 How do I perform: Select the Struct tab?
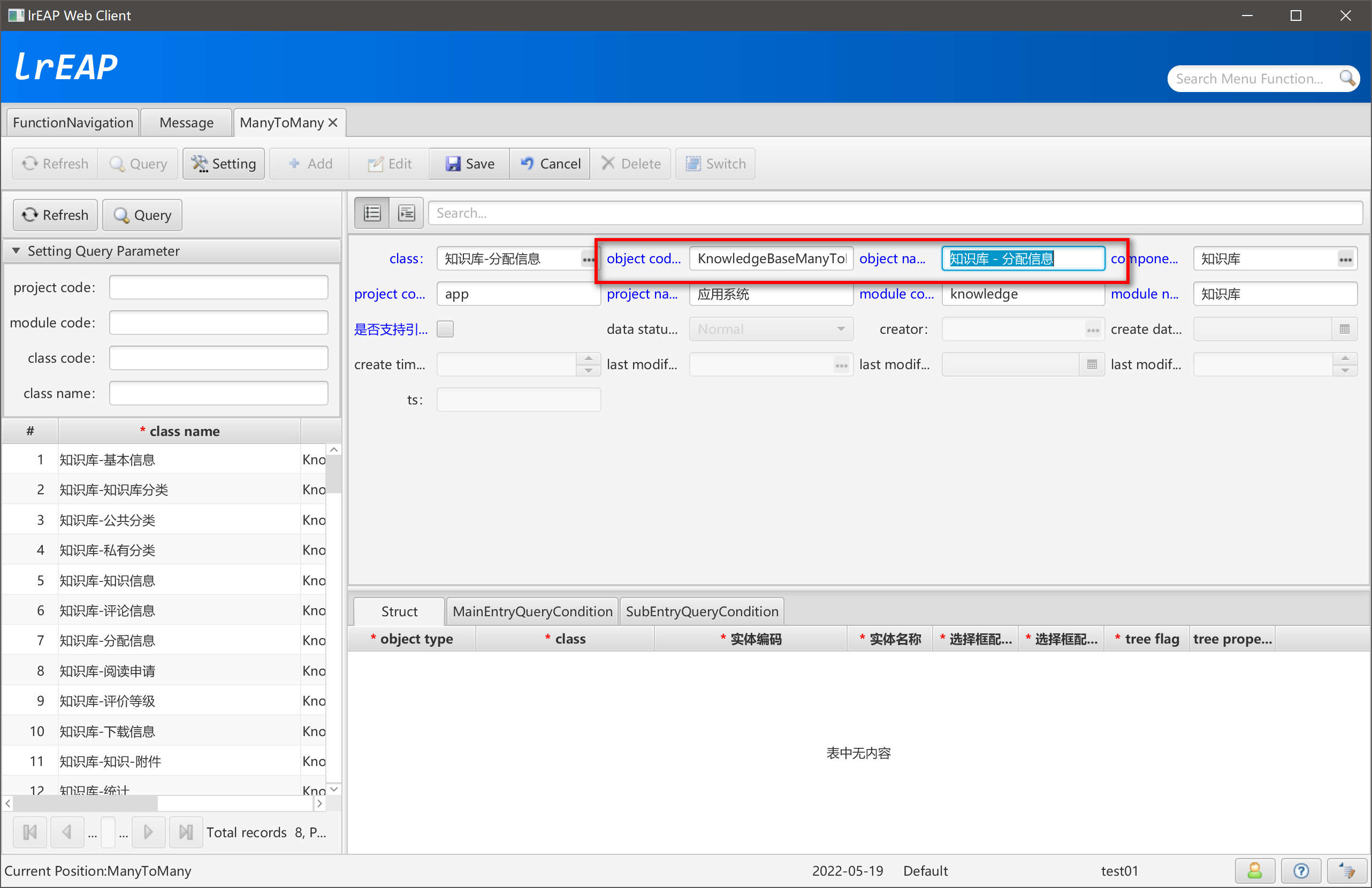(x=400, y=611)
